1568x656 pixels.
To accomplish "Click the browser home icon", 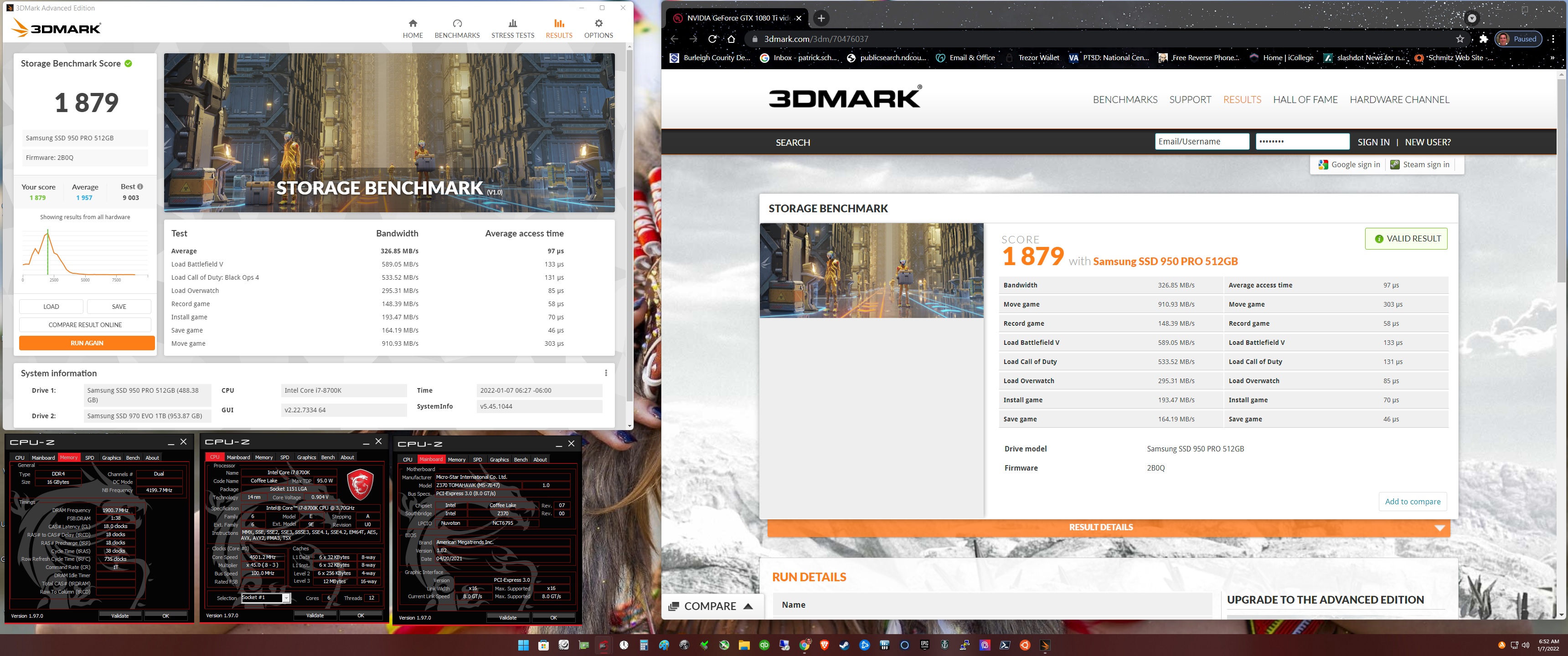I will pos(732,39).
